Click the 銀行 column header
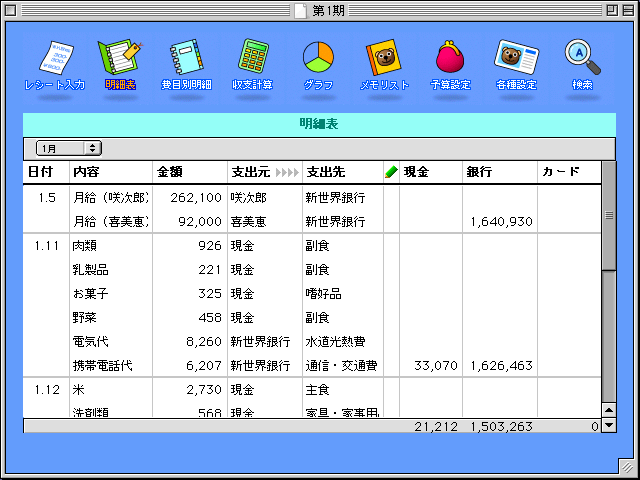The image size is (640, 480). [479, 172]
